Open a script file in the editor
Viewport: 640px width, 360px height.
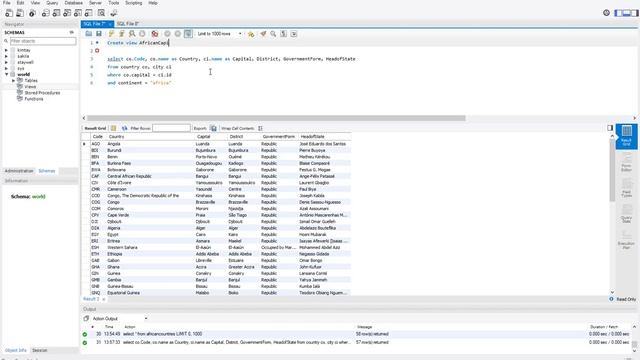89,34
